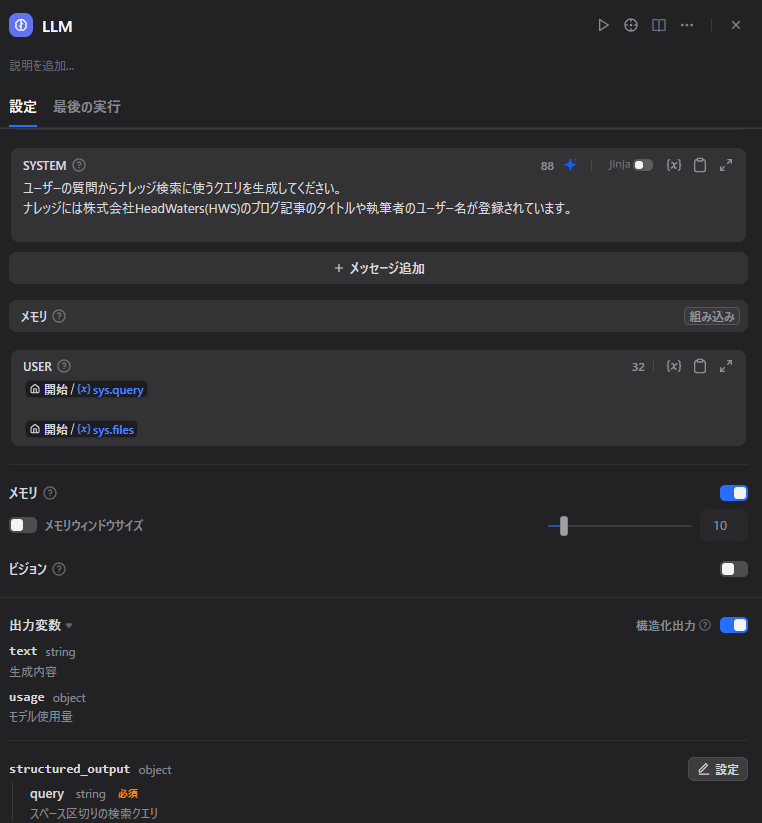Image resolution: width=762 pixels, height=823 pixels.
Task: Click the help icon next to 構造化出力
Action: pos(705,625)
